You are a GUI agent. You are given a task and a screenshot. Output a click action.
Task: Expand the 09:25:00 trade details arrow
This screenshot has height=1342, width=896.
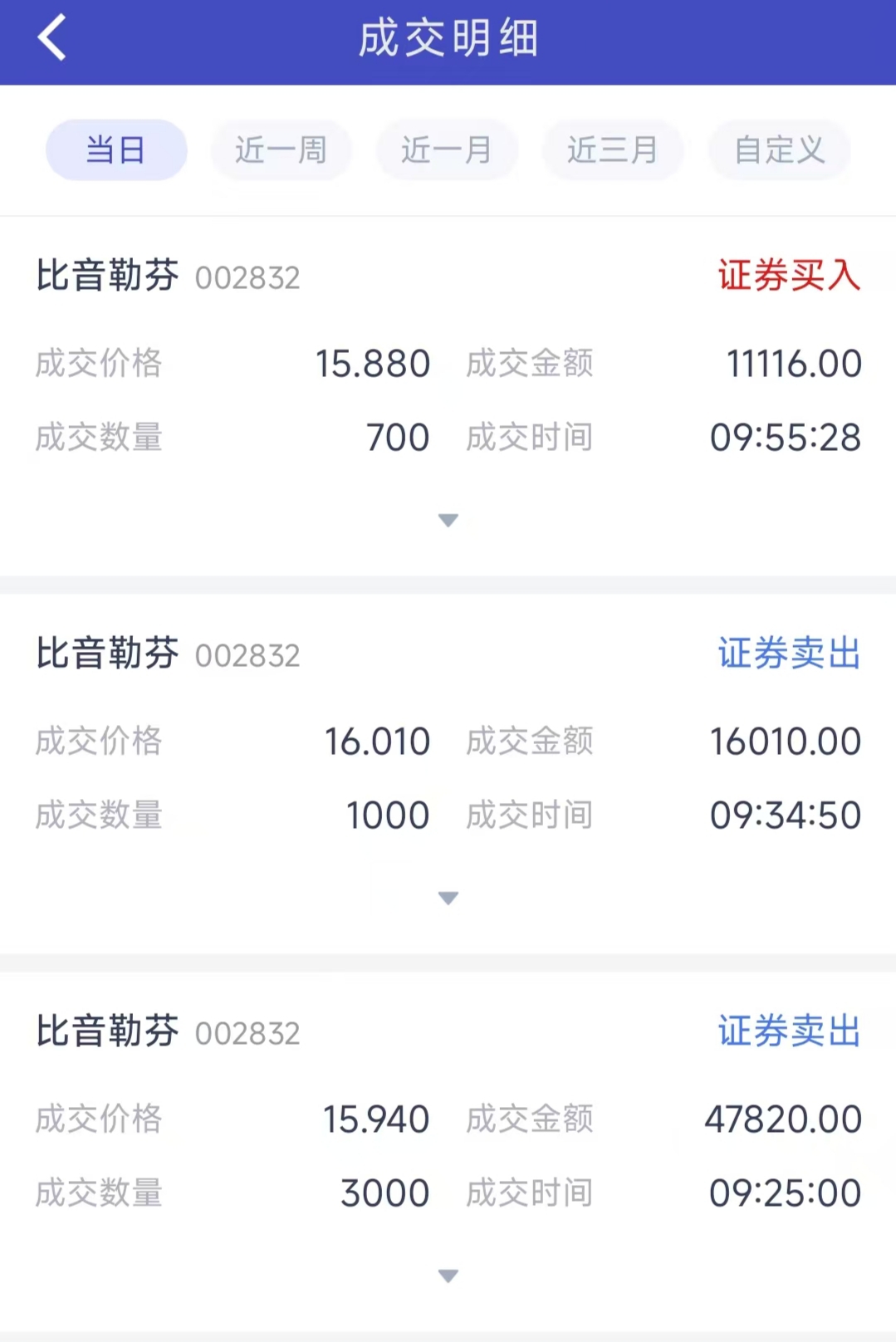(x=448, y=1276)
